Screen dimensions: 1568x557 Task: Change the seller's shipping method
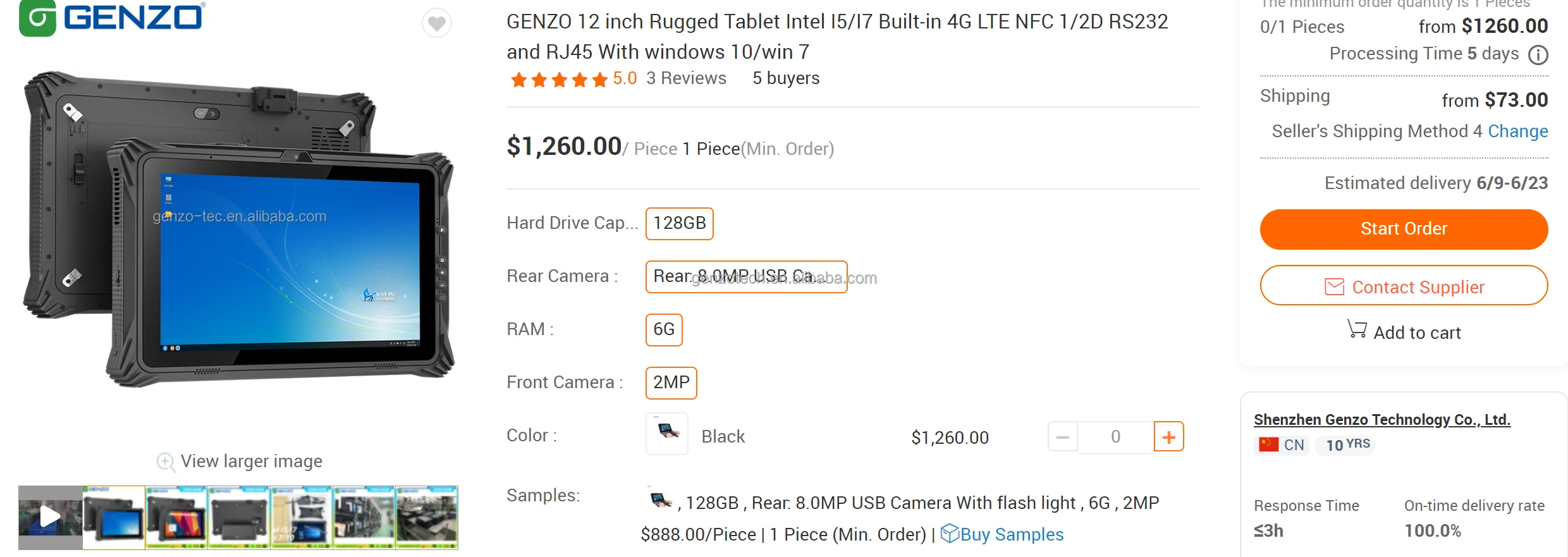1517,132
